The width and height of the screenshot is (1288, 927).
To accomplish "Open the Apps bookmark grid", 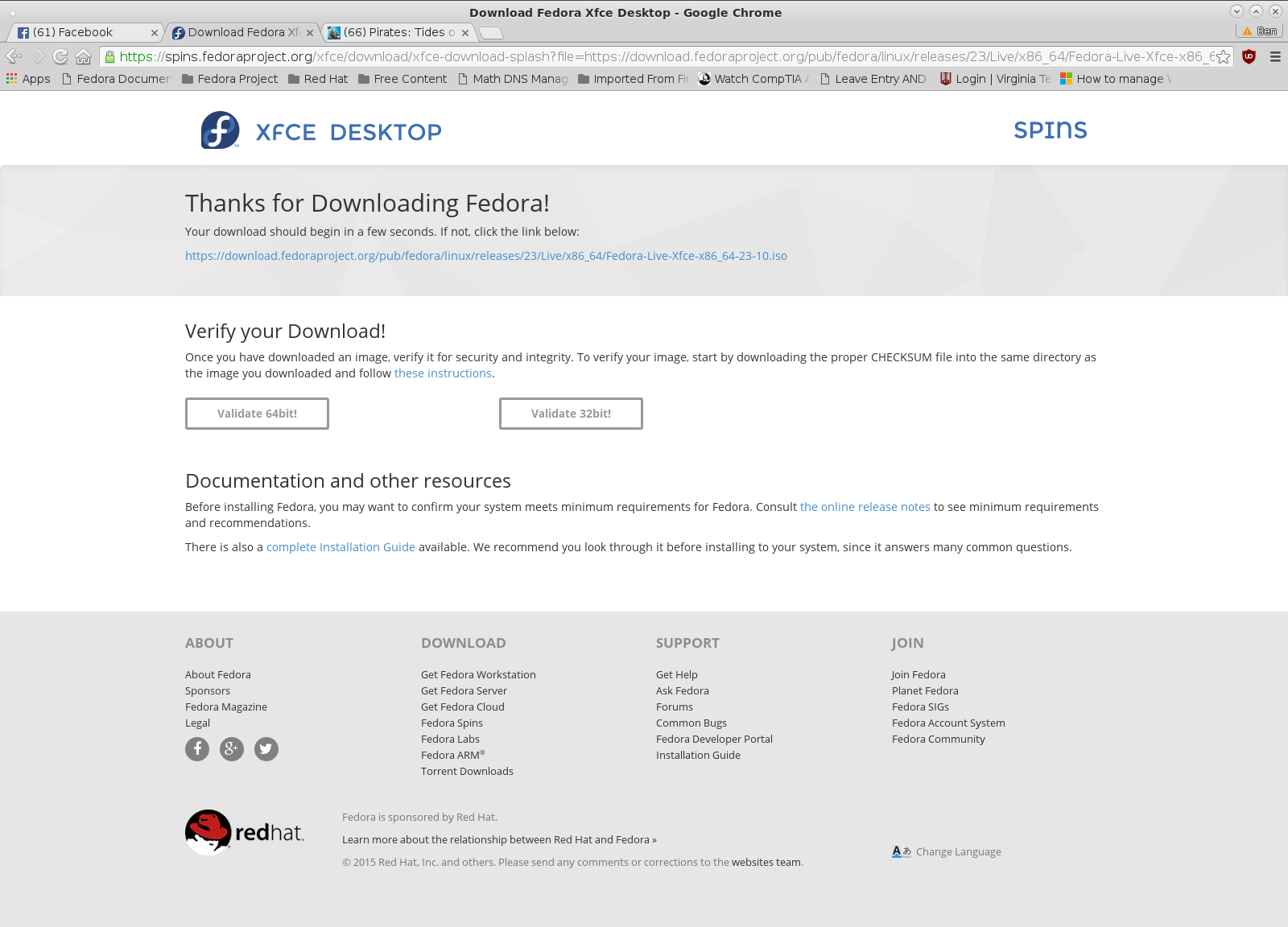I will (x=28, y=79).
